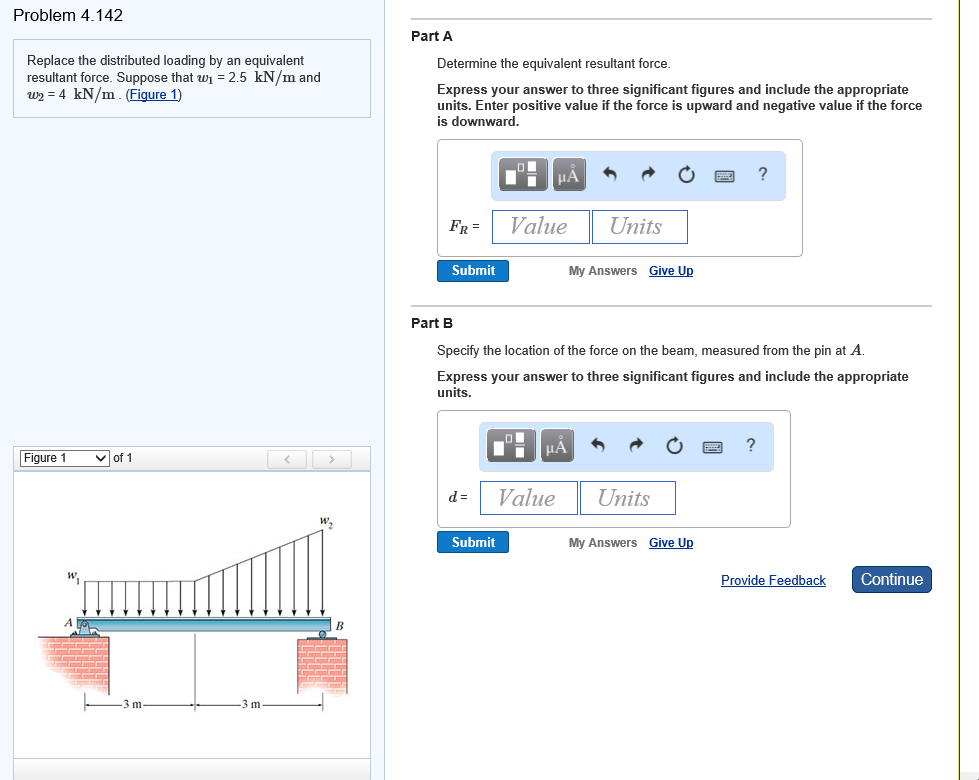The image size is (979, 780).
Task: Go to previous figure arrow
Action: (x=287, y=460)
